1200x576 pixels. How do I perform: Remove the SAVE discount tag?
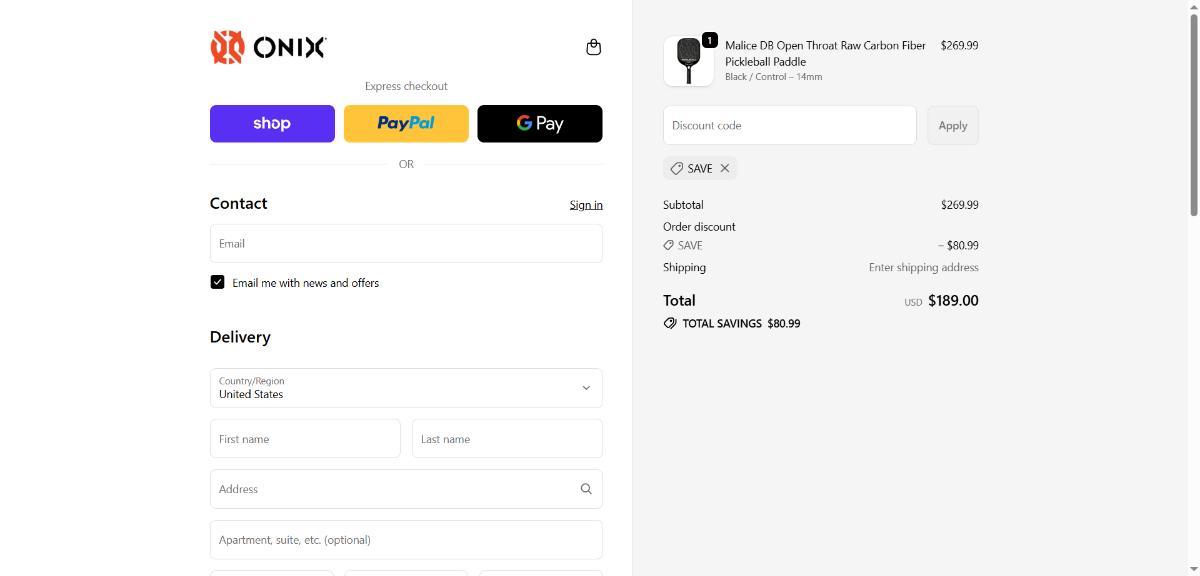[725, 168]
